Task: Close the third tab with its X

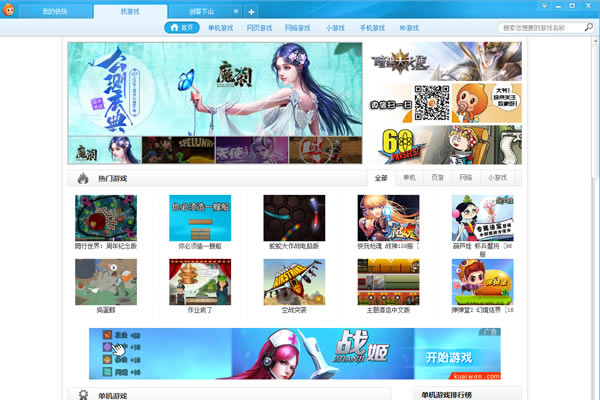Action: pos(236,11)
